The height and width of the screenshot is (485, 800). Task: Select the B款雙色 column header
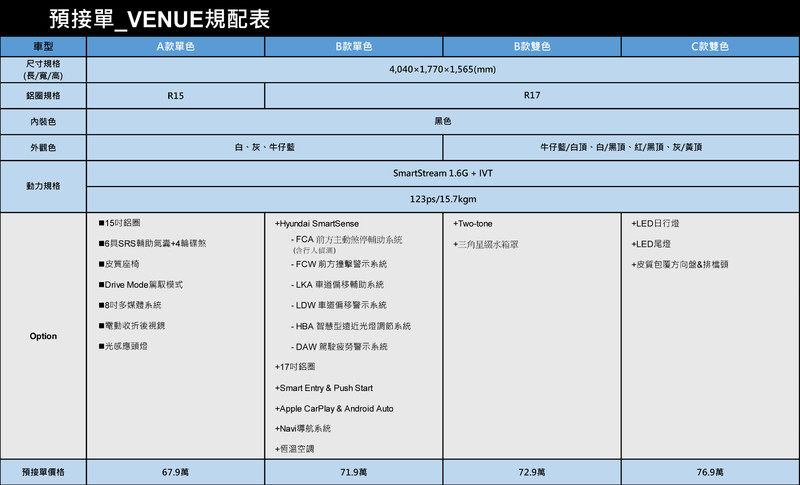click(x=532, y=46)
